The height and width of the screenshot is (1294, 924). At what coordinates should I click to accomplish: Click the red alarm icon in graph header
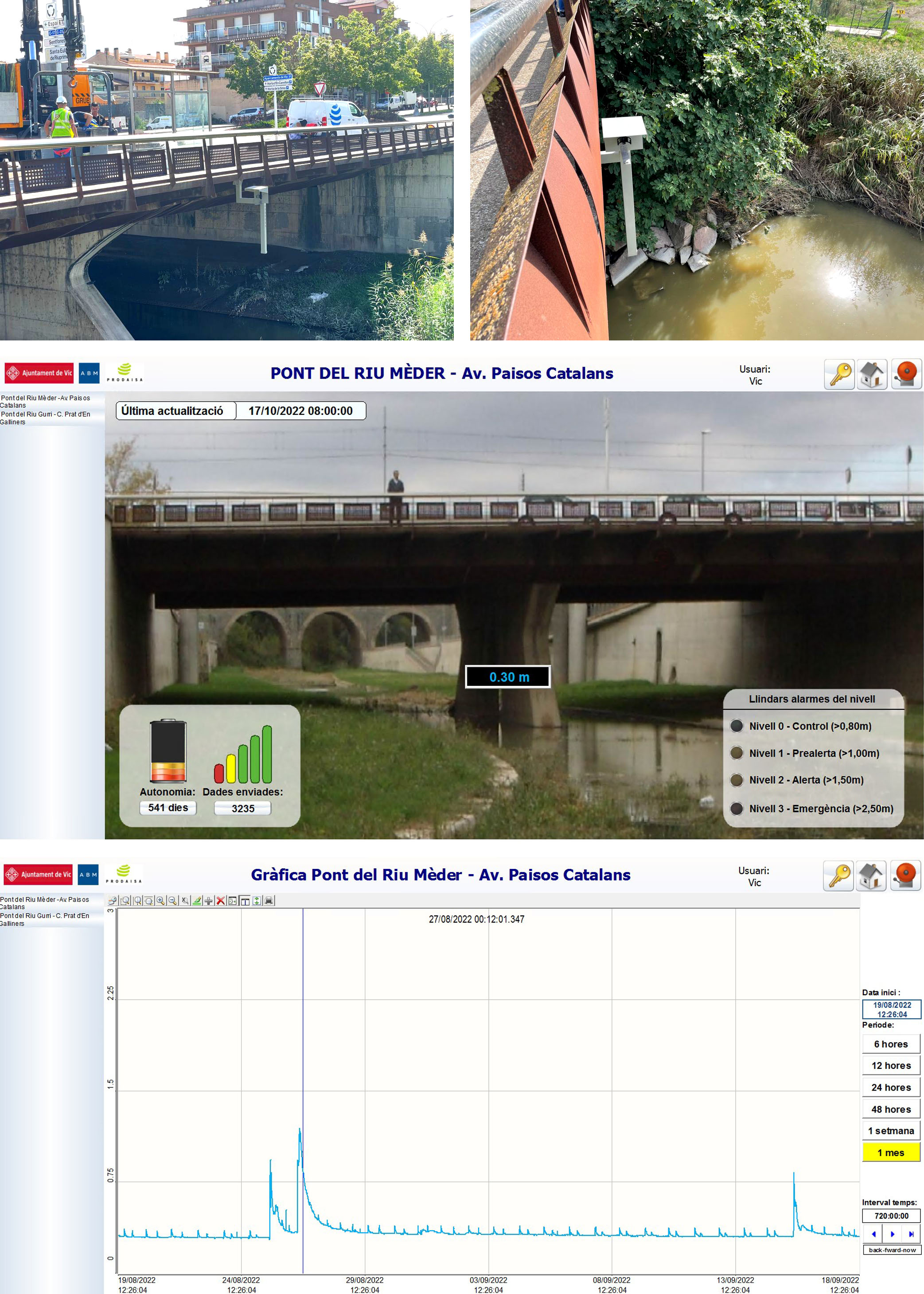point(905,876)
